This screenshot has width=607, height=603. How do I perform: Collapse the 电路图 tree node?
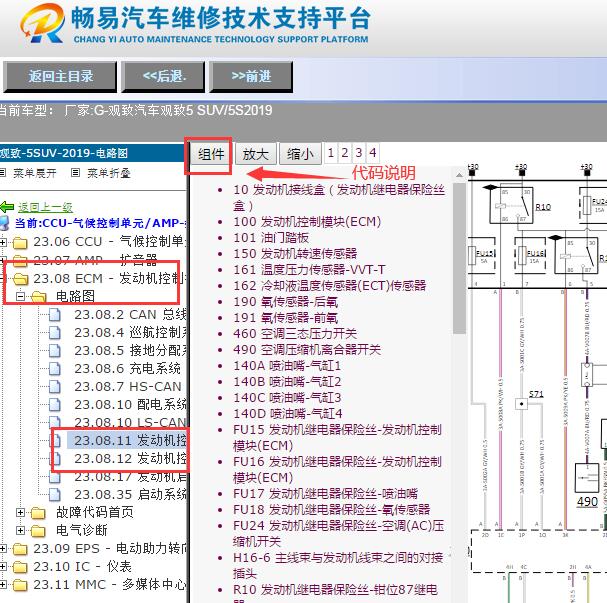coord(21,296)
